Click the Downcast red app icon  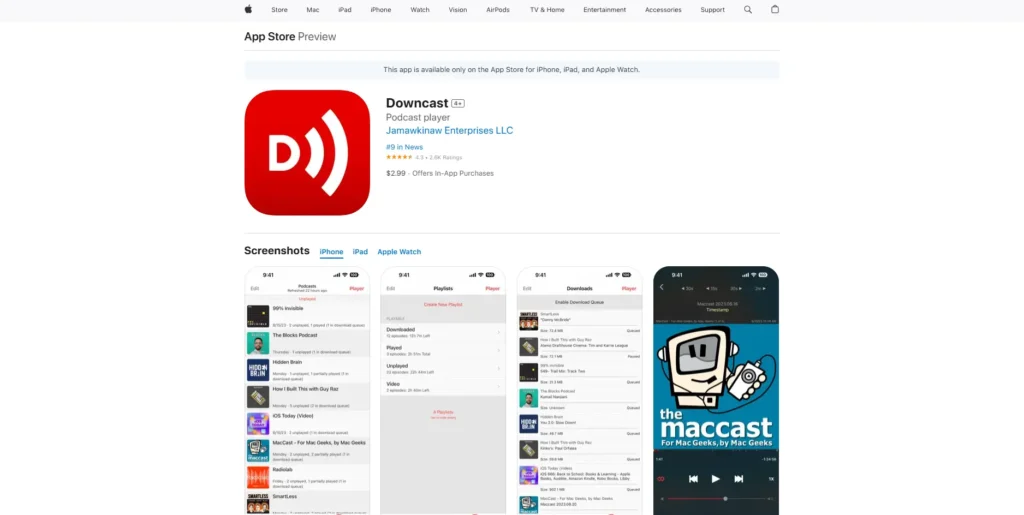(307, 153)
